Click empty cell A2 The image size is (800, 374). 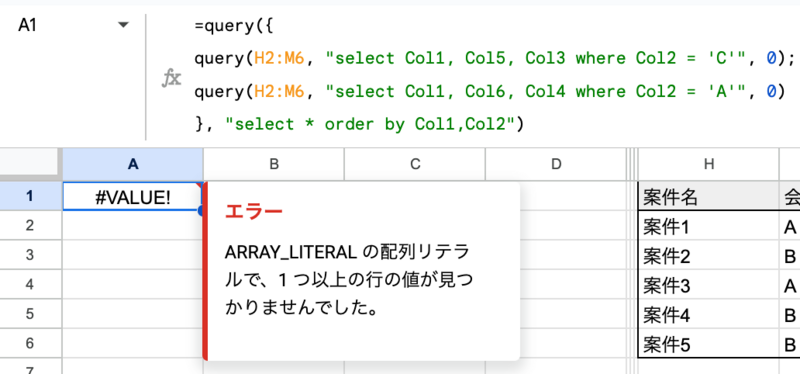click(133, 225)
